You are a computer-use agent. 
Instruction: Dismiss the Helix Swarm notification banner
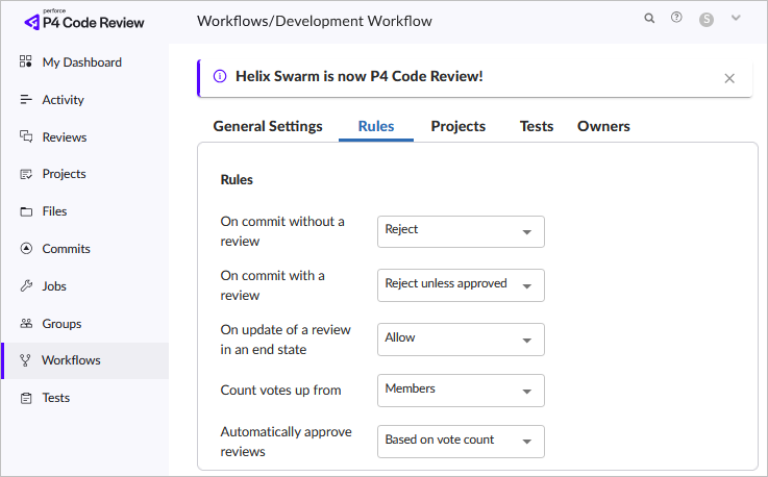[x=729, y=78]
